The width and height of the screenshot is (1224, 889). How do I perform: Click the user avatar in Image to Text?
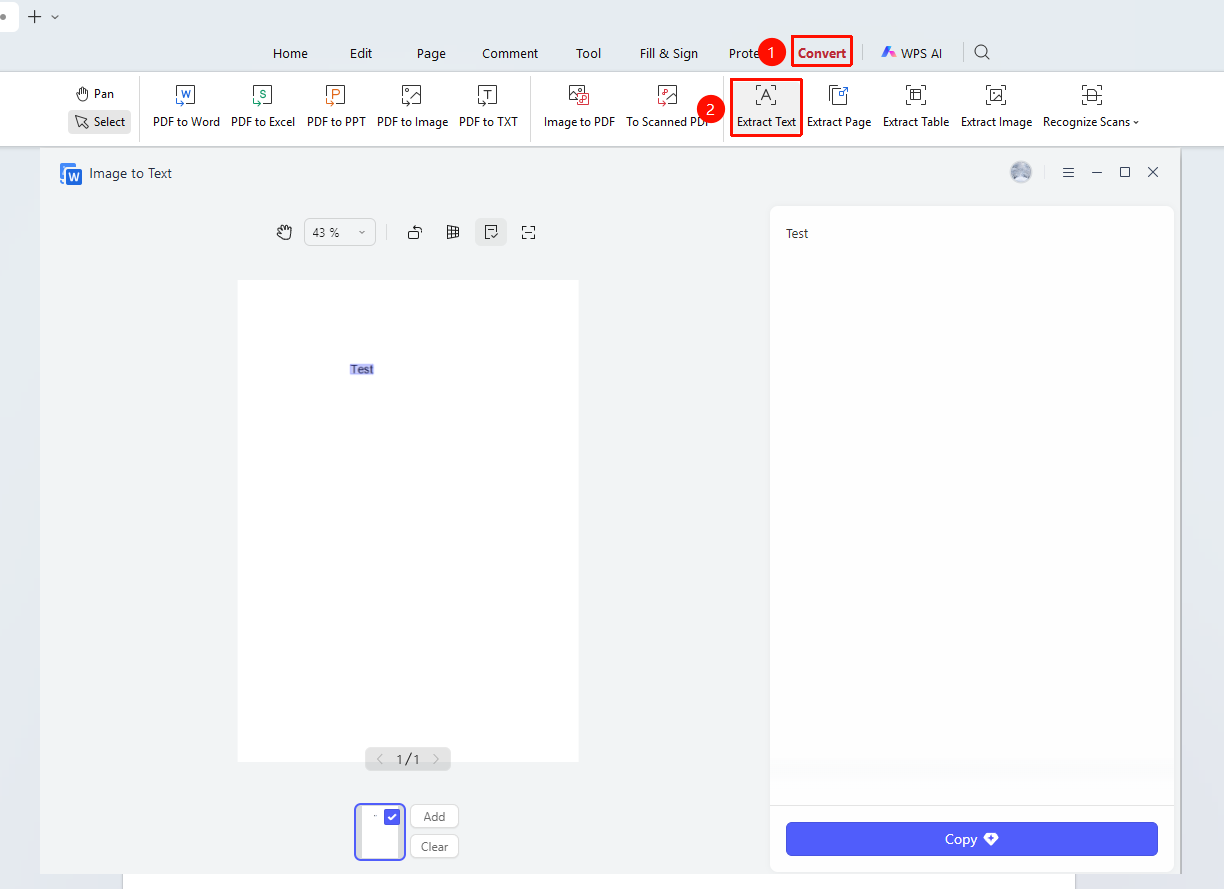click(x=1021, y=172)
